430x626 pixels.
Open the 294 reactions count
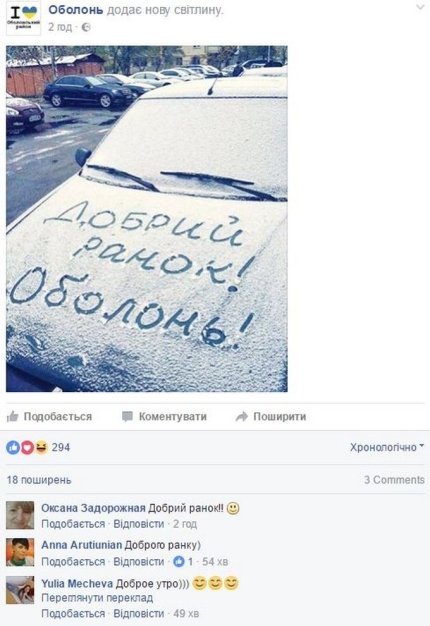tap(61, 447)
